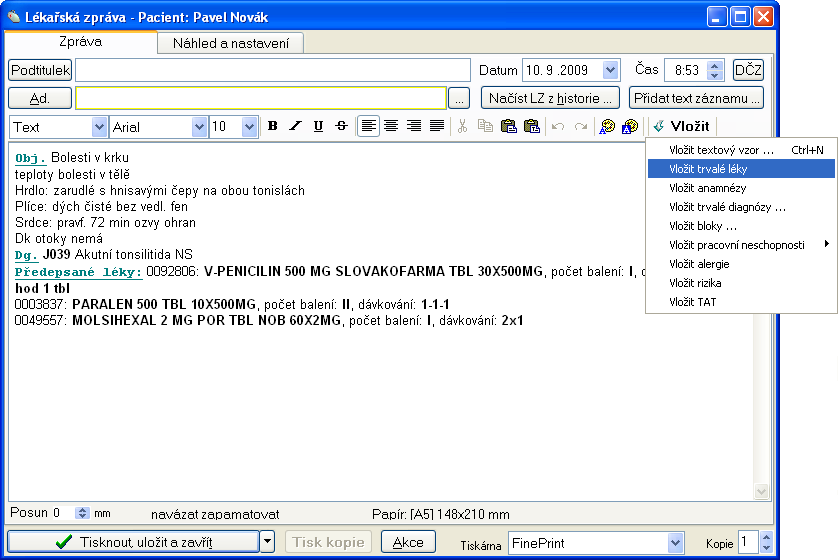
Task: Center-align the report text
Action: [392, 126]
